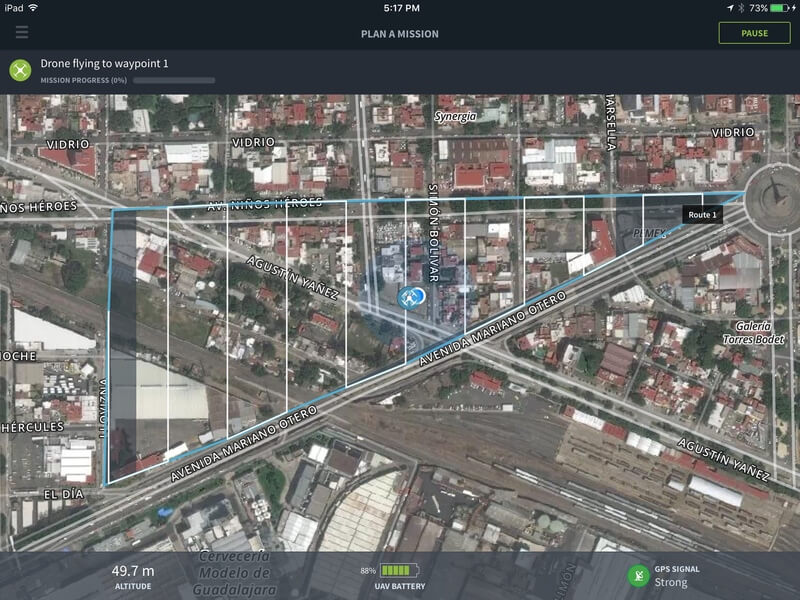Tap the Cervecería Modelo de Guadalajara label
This screenshot has height=600, width=800.
233,572
